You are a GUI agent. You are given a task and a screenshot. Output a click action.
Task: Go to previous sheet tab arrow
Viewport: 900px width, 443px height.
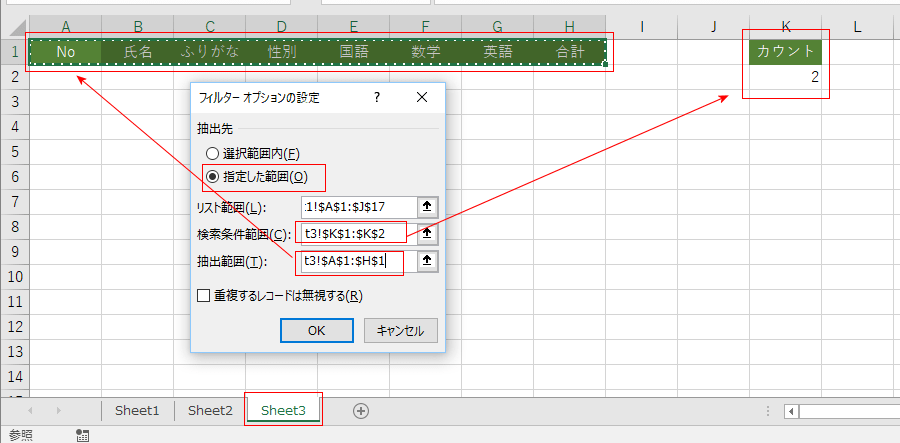[x=30, y=411]
